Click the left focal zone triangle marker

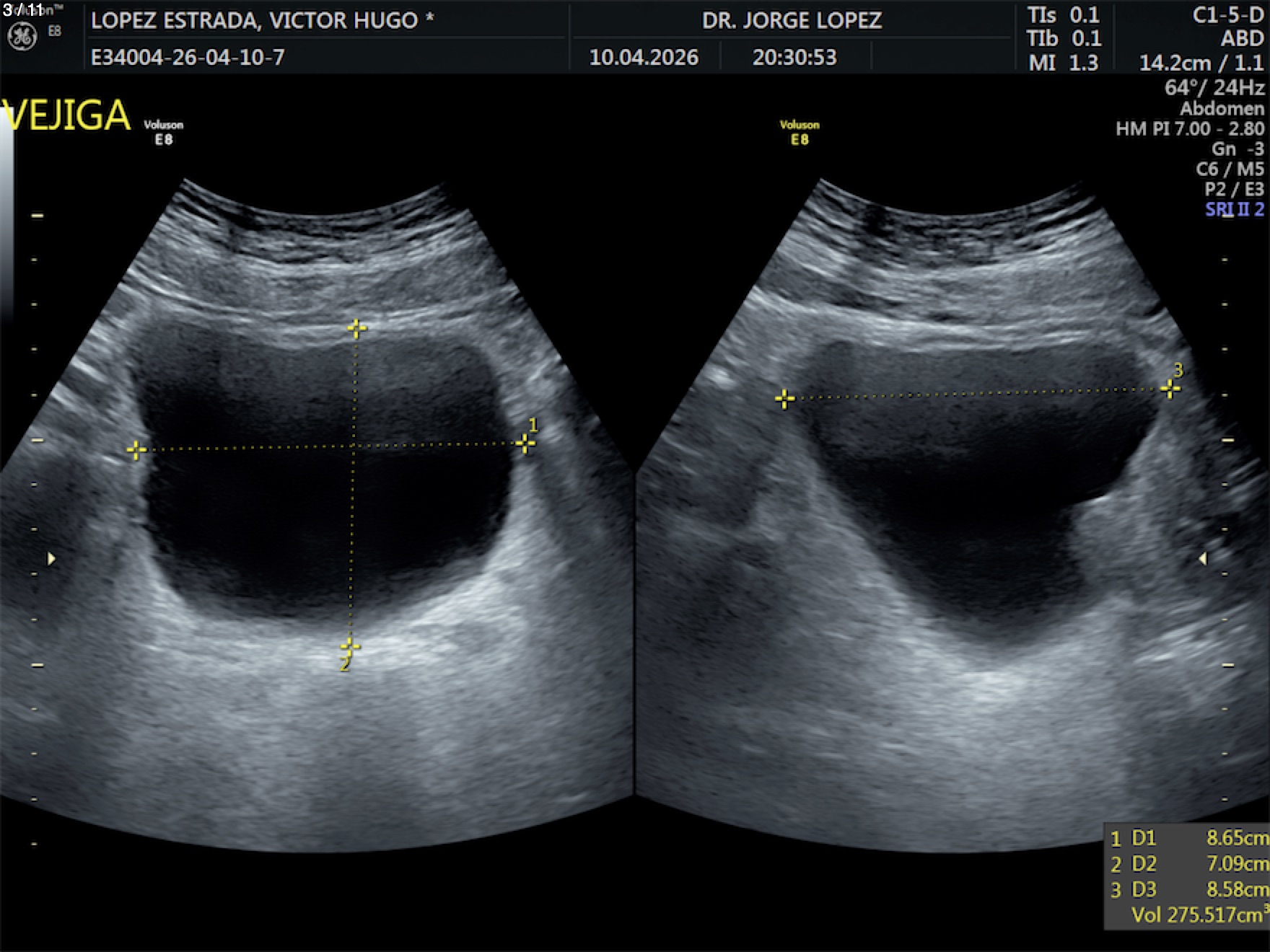tap(51, 559)
